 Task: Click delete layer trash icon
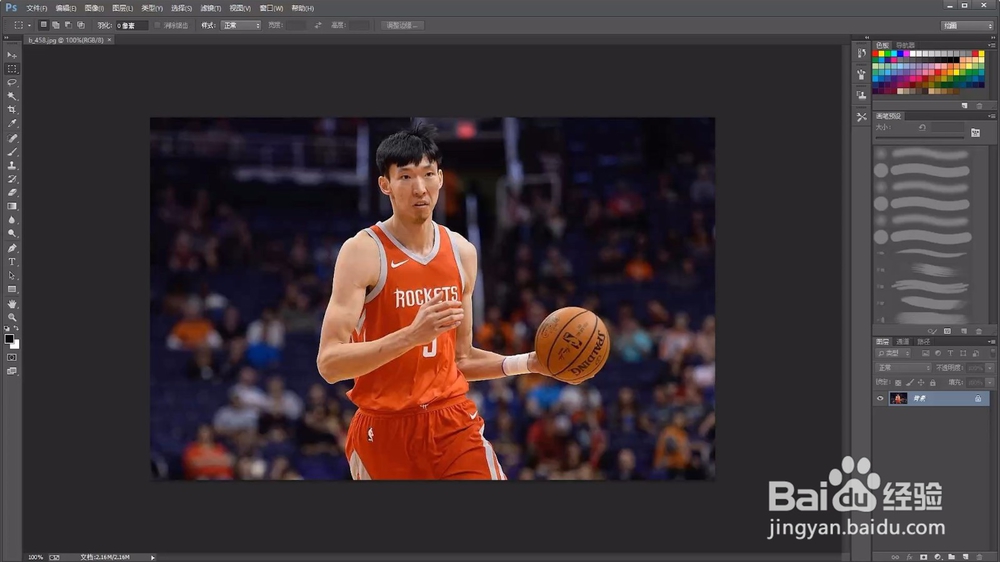pyautogui.click(x=979, y=557)
